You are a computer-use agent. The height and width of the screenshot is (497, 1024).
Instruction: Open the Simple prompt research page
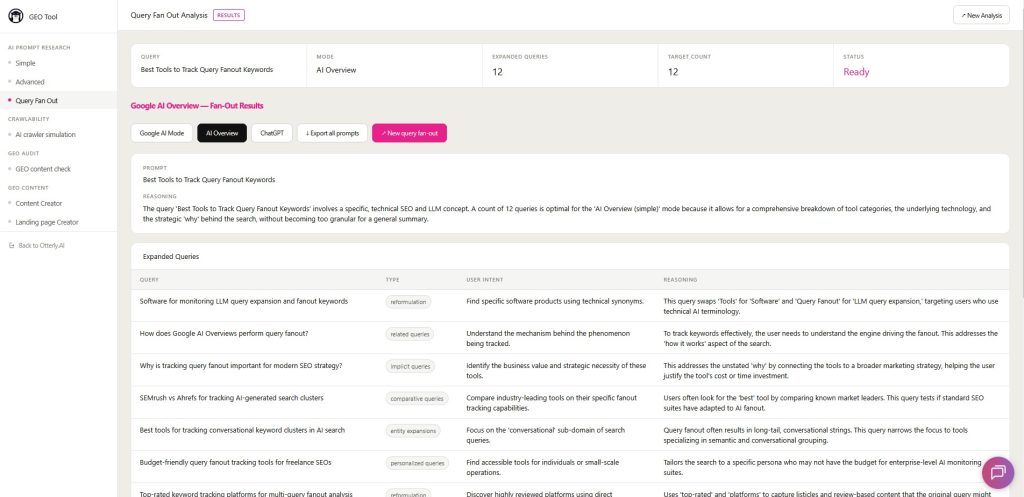(x=25, y=63)
